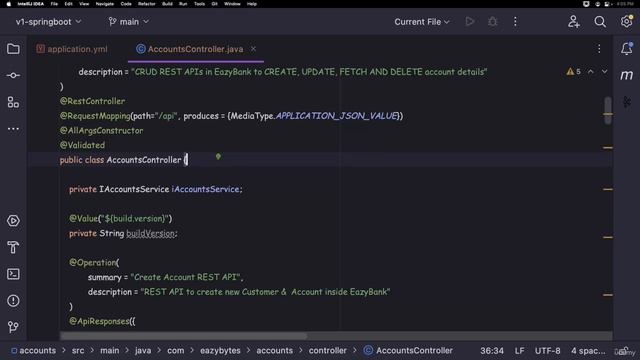Open the File menu
The width and height of the screenshot is (640, 360).
coord(54,4)
